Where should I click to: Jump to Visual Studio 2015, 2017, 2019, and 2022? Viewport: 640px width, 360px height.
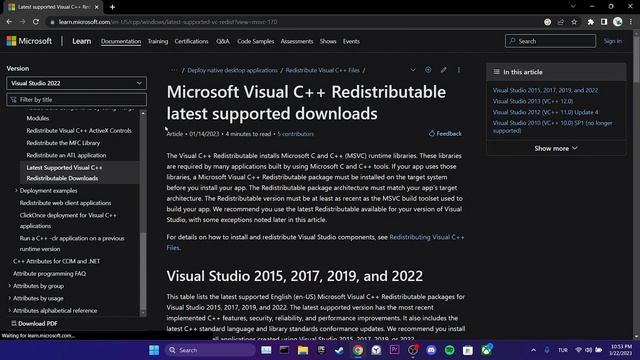(x=545, y=90)
